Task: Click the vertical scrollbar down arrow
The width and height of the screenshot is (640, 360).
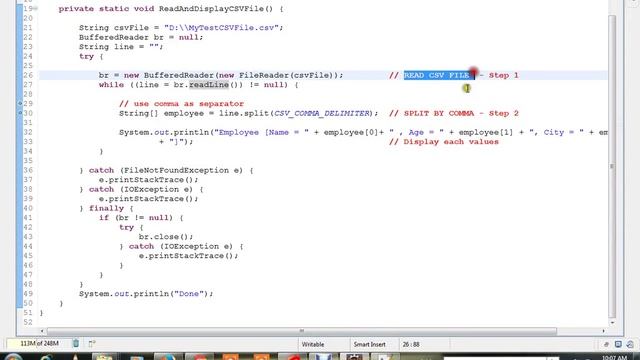Action: (612, 322)
